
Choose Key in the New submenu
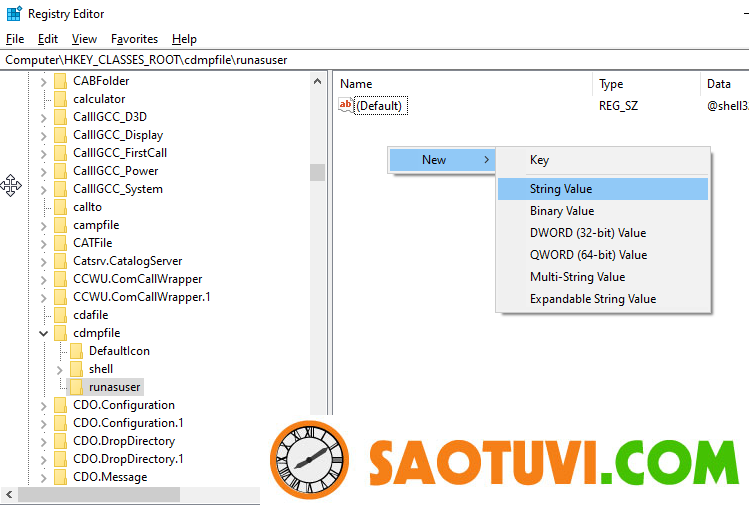tap(603, 160)
